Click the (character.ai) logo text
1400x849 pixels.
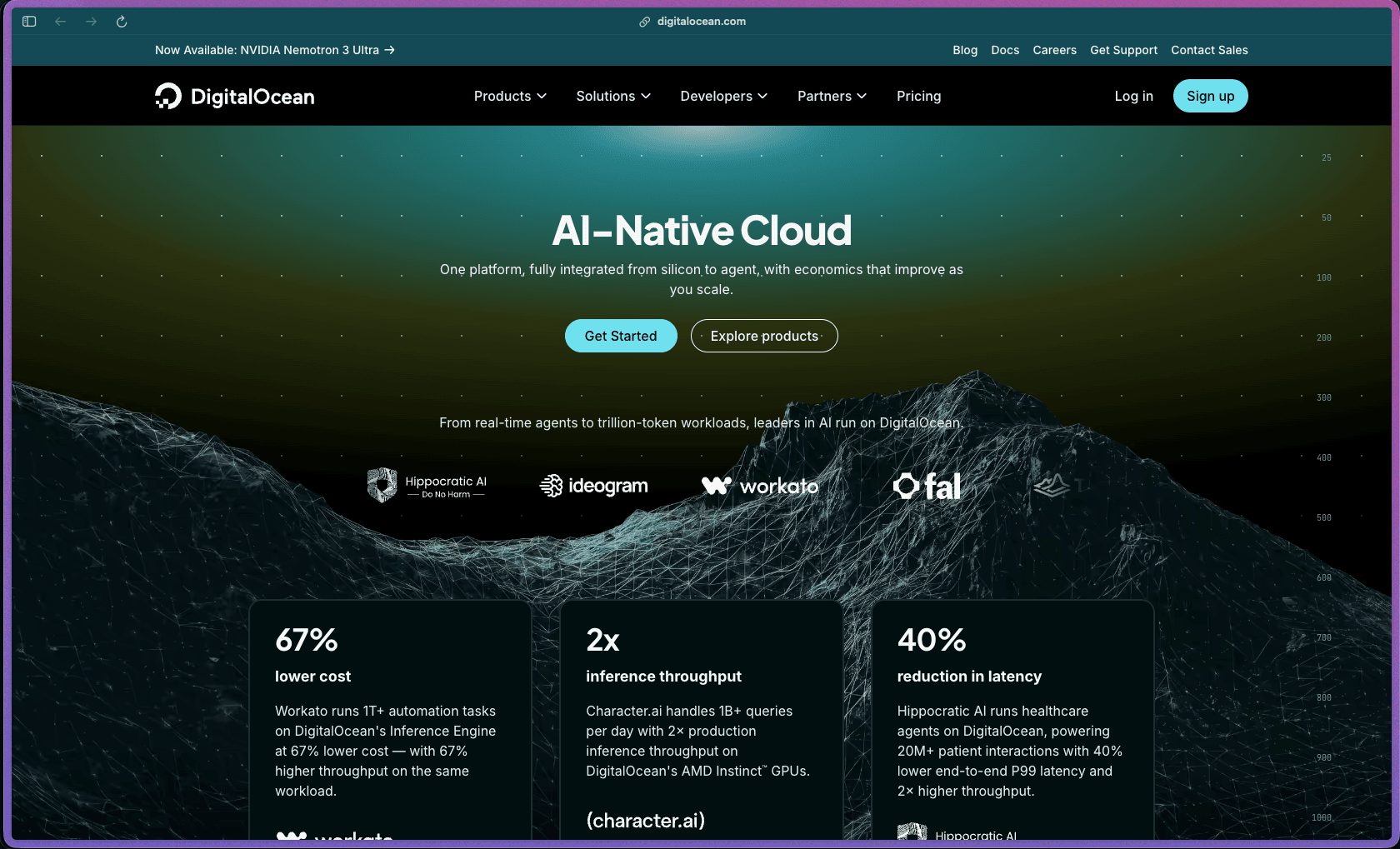point(645,821)
